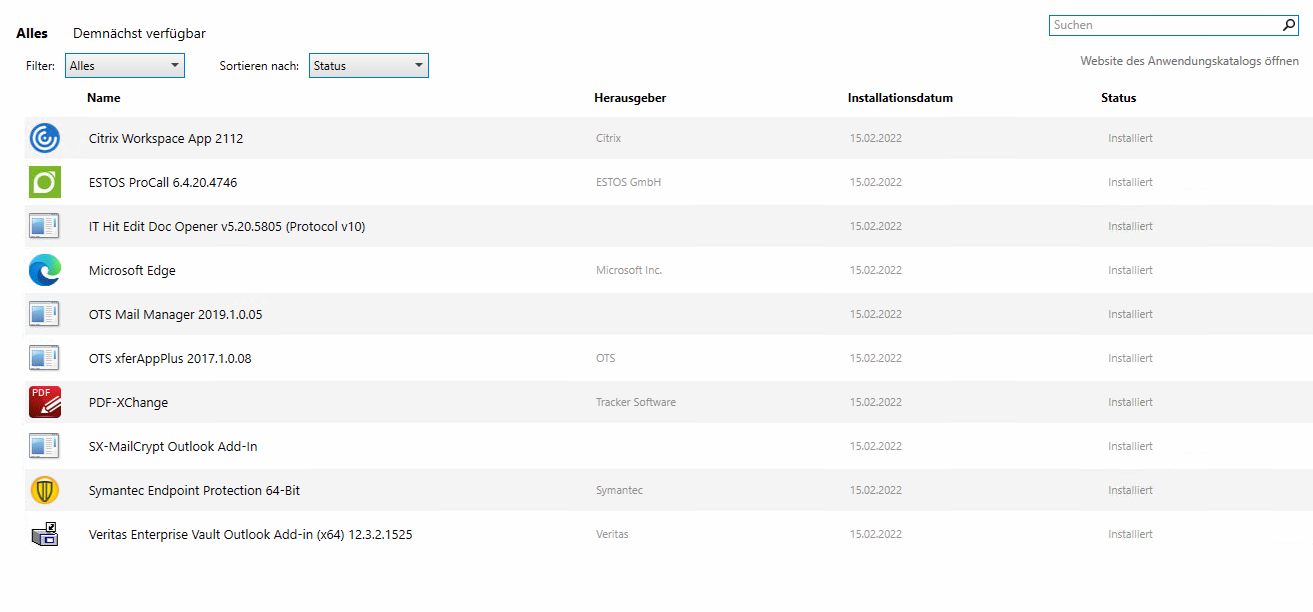Click the search magnifier icon
The width and height of the screenshot is (1313, 612).
[x=1289, y=25]
